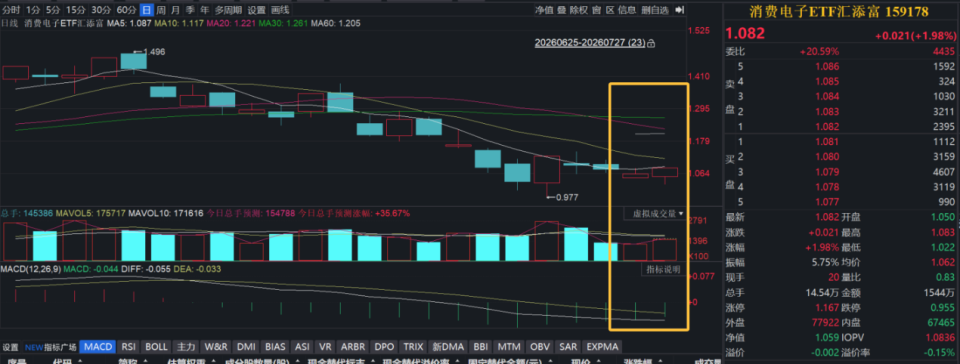
Task: Click 删自选 to remove from watchlist
Action: pos(655,10)
